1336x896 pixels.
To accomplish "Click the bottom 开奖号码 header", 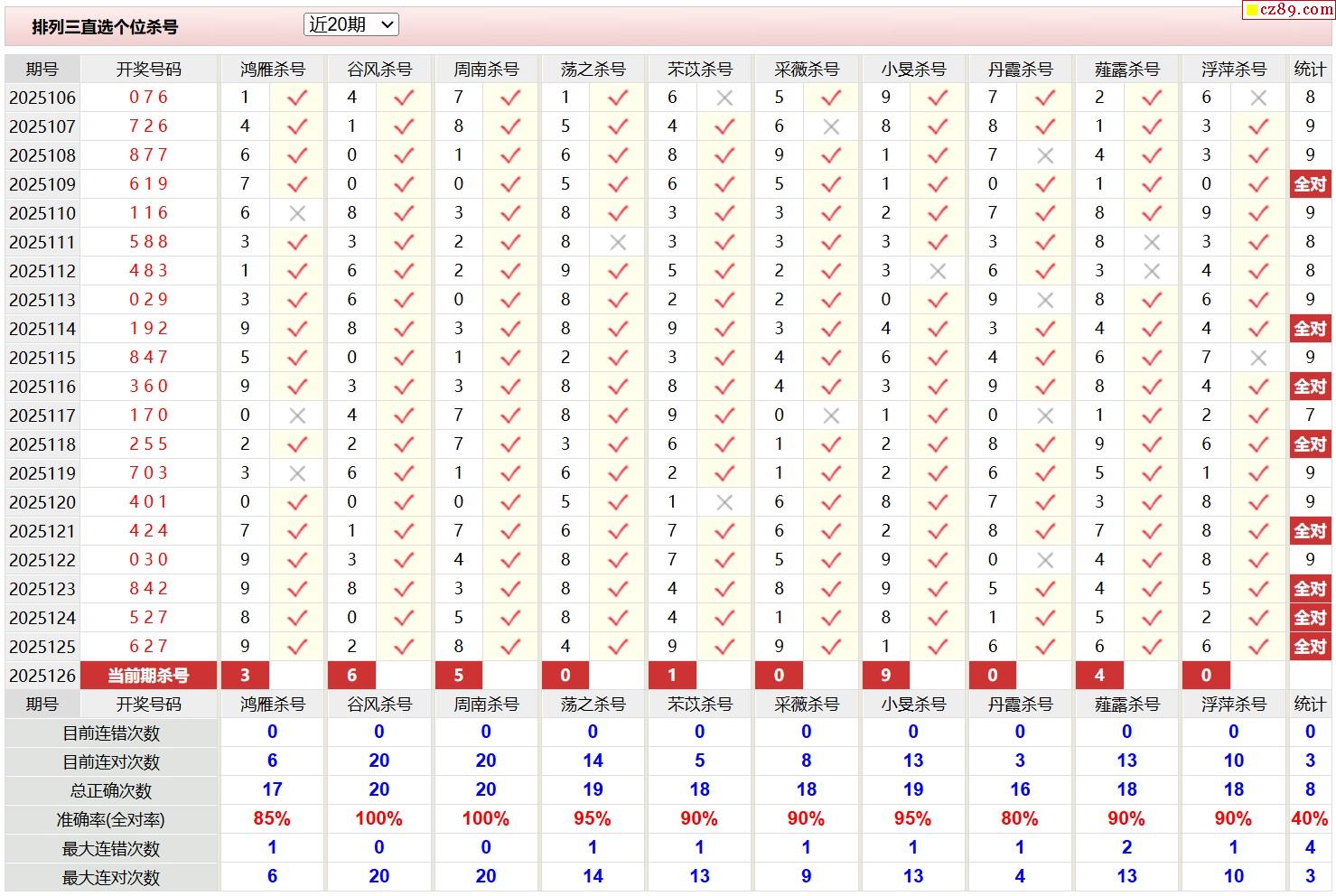I will point(149,705).
